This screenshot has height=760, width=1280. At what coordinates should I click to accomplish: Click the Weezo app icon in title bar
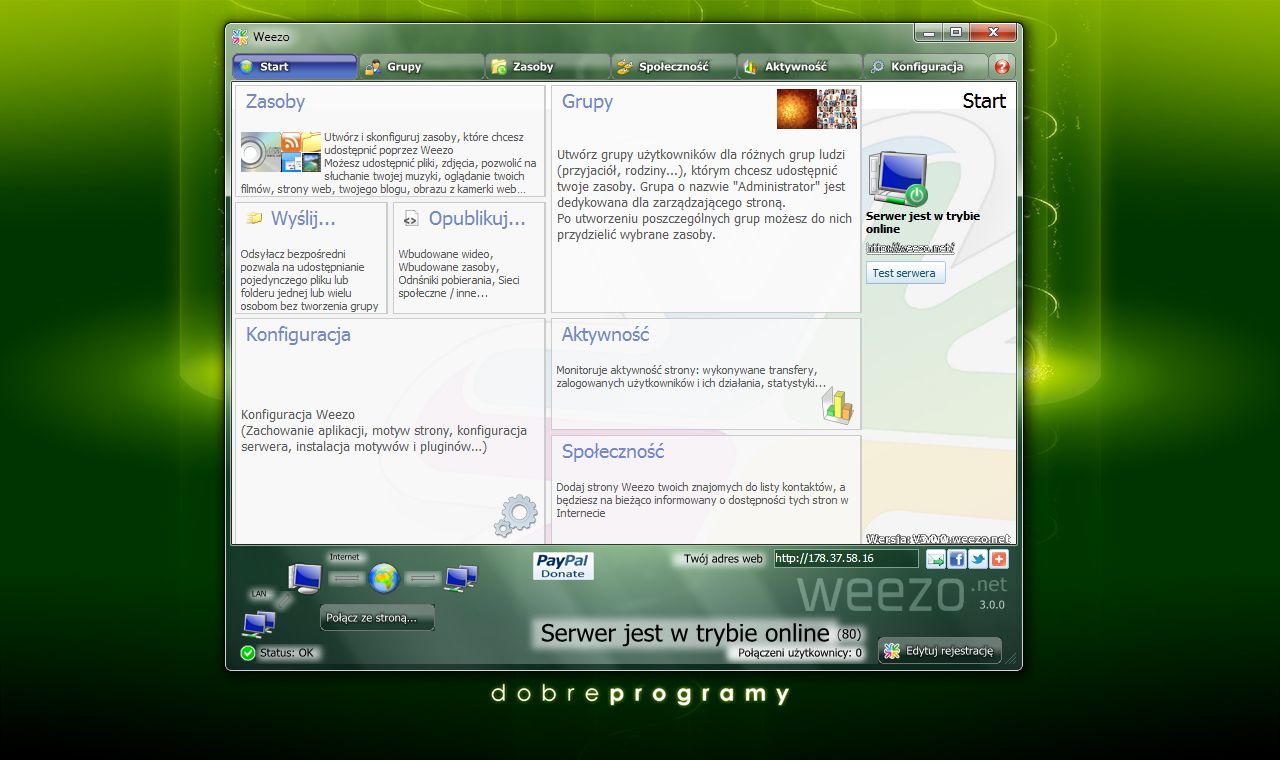click(240, 37)
